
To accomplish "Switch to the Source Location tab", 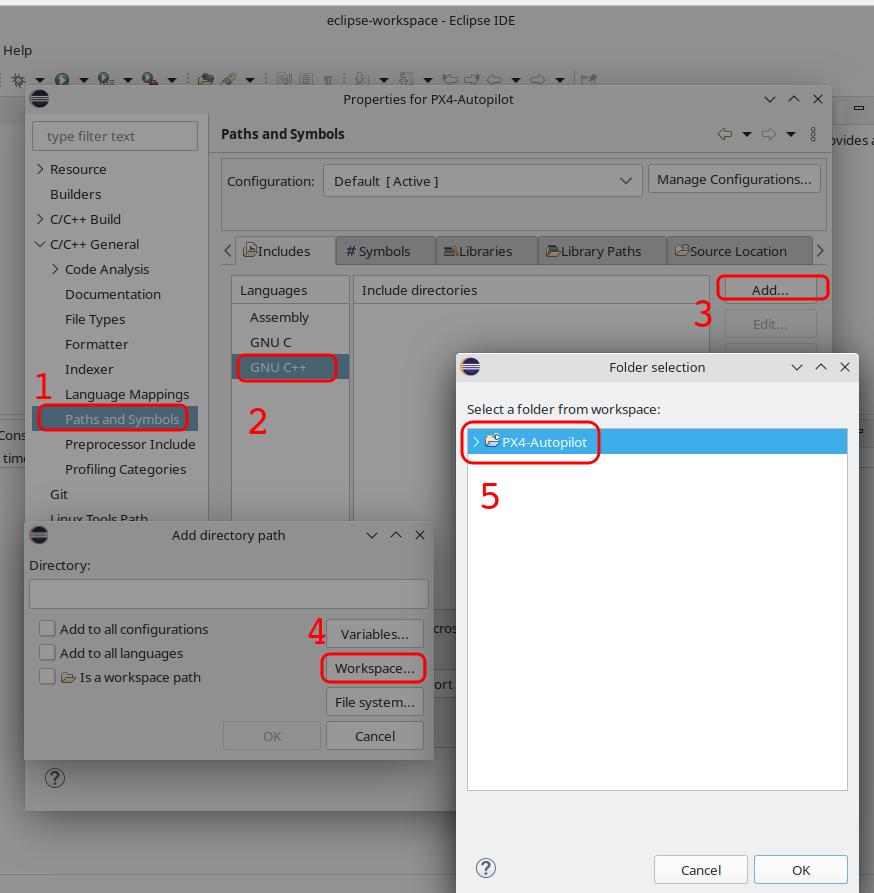I will (739, 251).
